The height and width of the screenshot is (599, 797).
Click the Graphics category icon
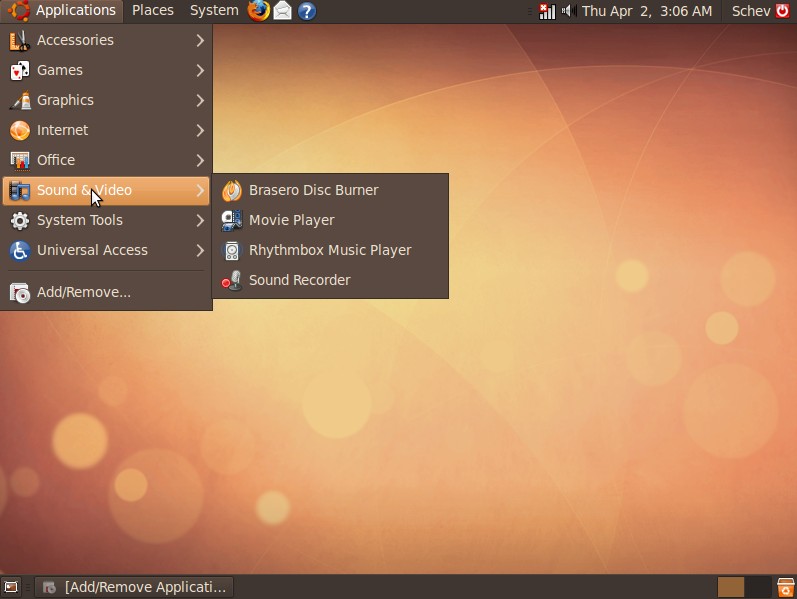(20, 101)
